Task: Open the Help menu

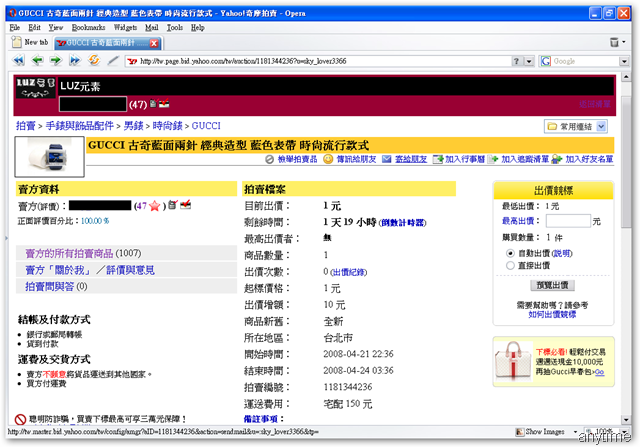Action: (x=198, y=27)
